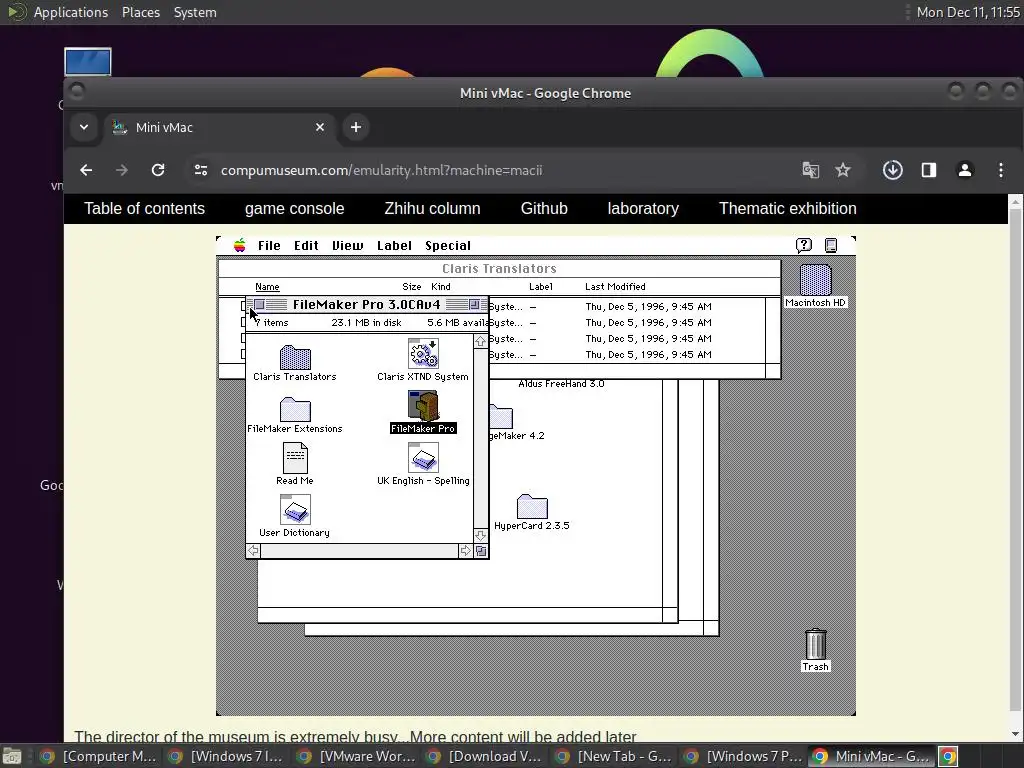1024x768 pixels.
Task: Open the Mac File menu
Action: tap(269, 246)
